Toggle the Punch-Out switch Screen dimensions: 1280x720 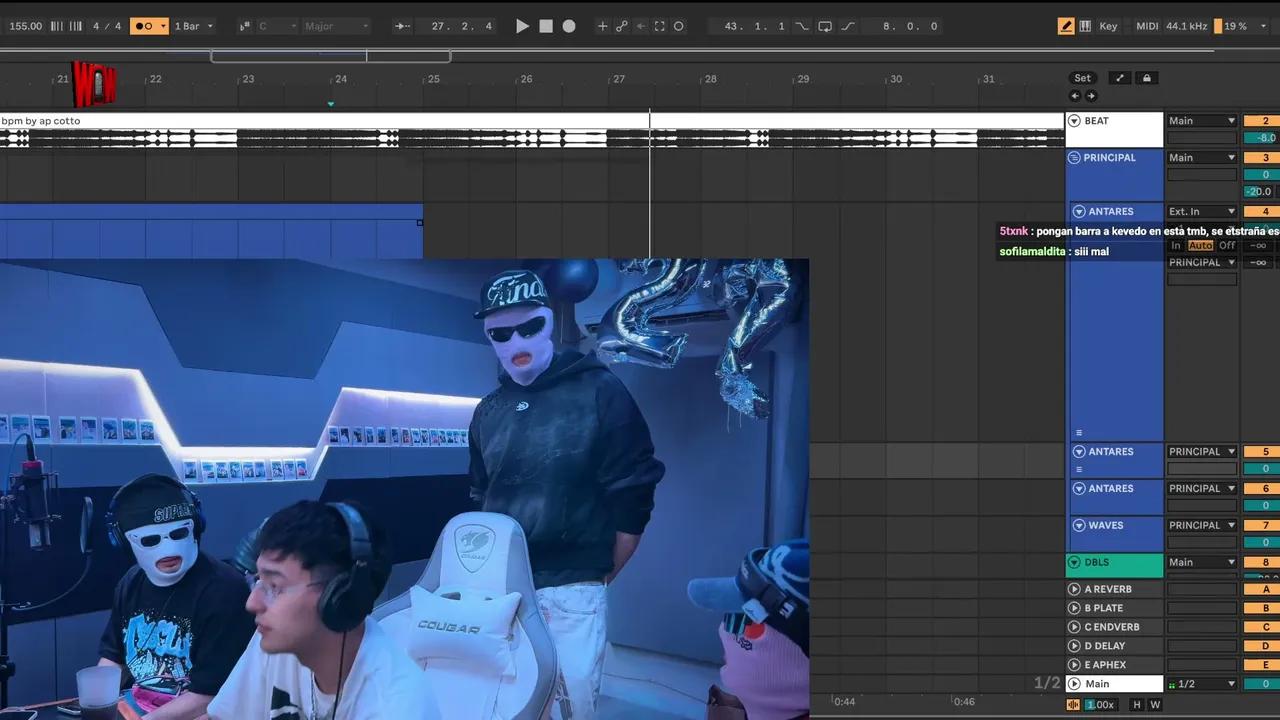pos(849,26)
